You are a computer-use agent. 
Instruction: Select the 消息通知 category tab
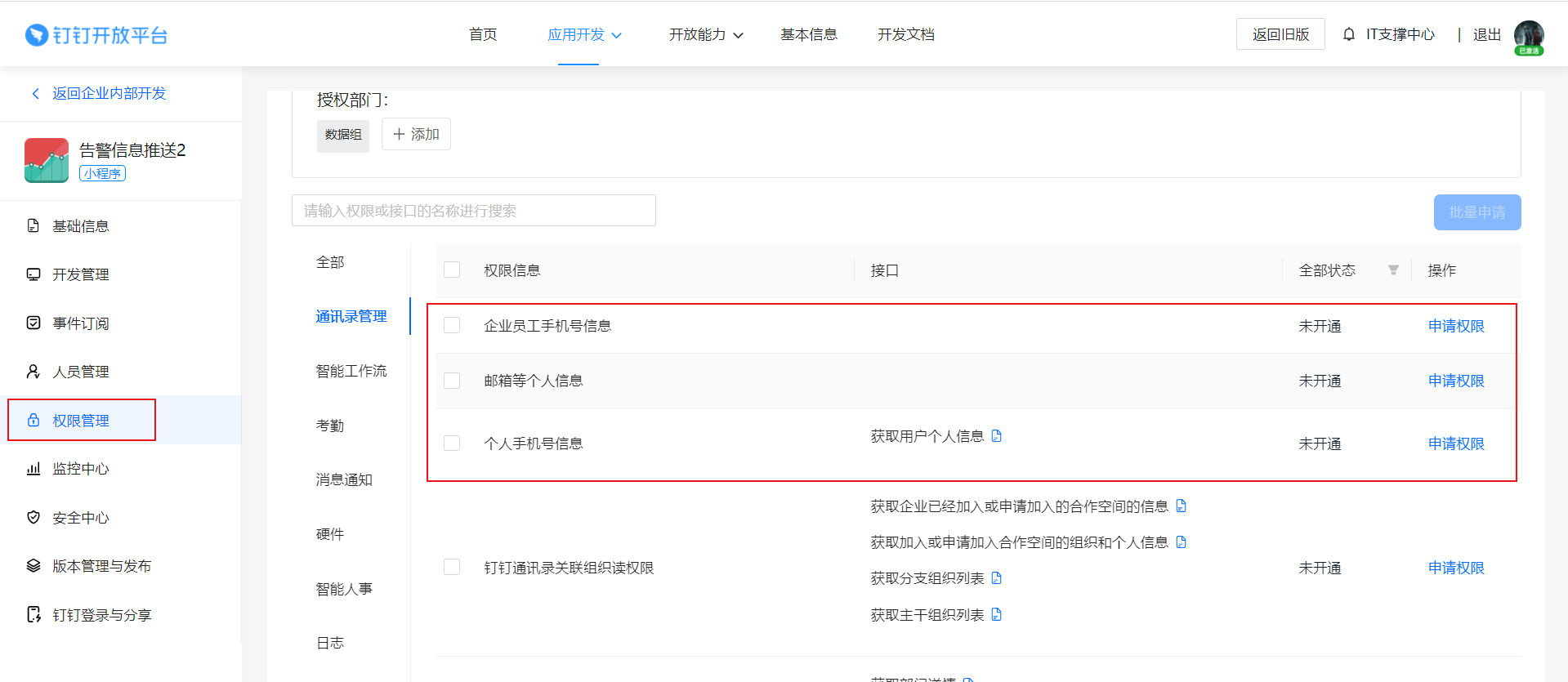click(x=344, y=479)
